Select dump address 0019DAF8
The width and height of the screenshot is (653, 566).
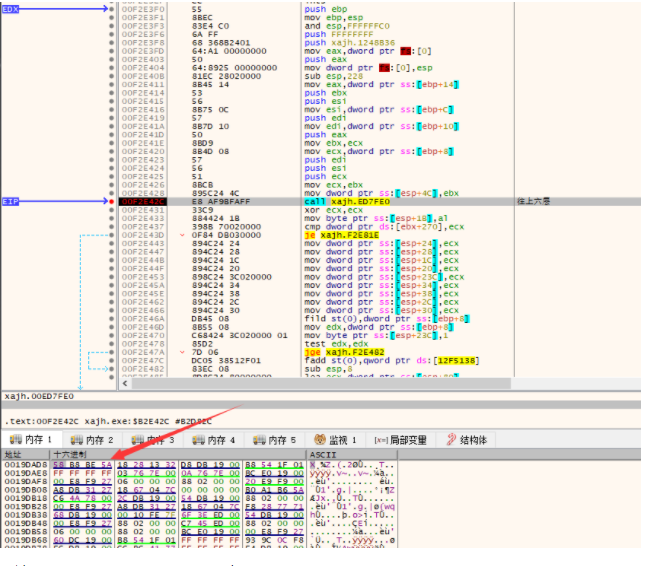(26, 481)
